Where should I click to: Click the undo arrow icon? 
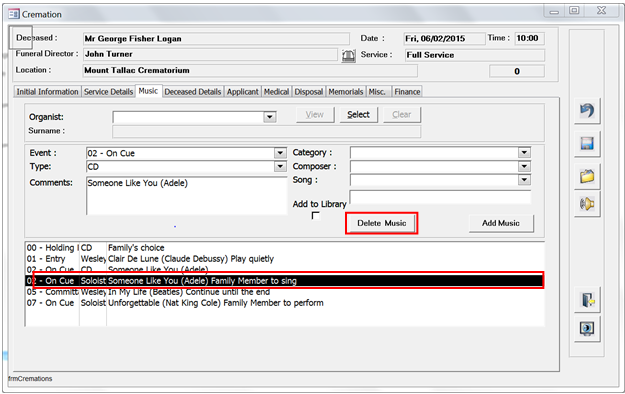click(x=587, y=110)
